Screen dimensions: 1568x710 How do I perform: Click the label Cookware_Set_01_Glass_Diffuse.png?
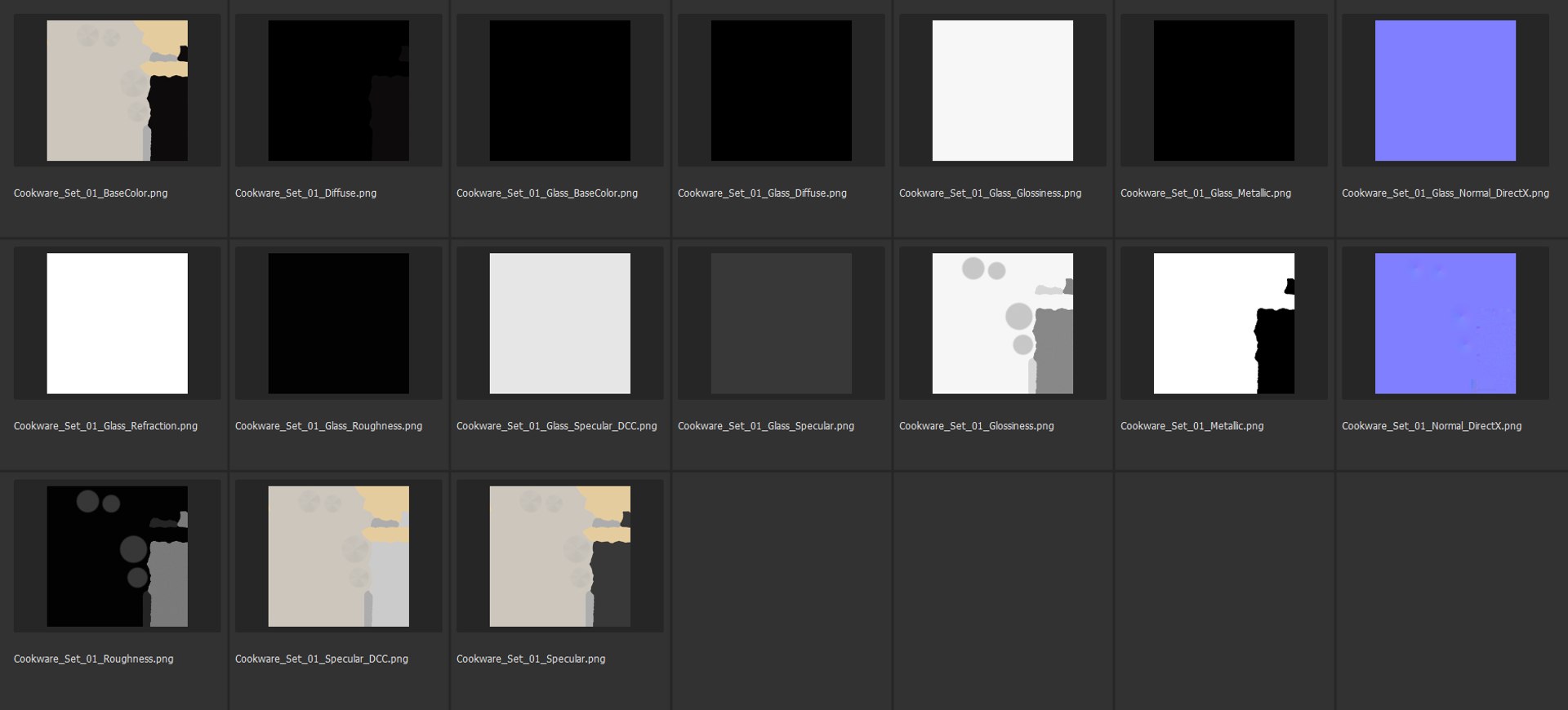point(762,193)
